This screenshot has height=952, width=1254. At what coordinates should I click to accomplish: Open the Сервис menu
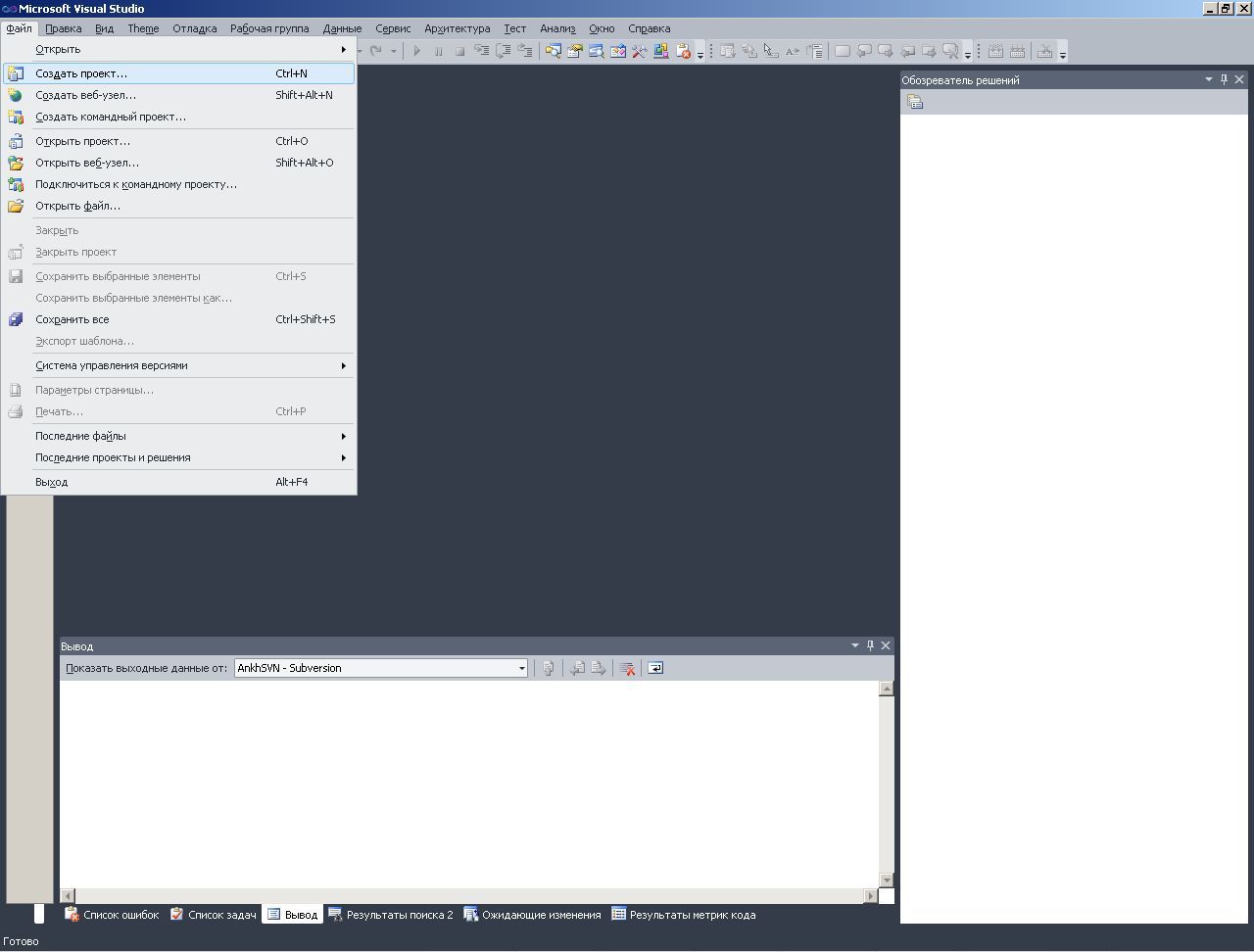pos(393,28)
